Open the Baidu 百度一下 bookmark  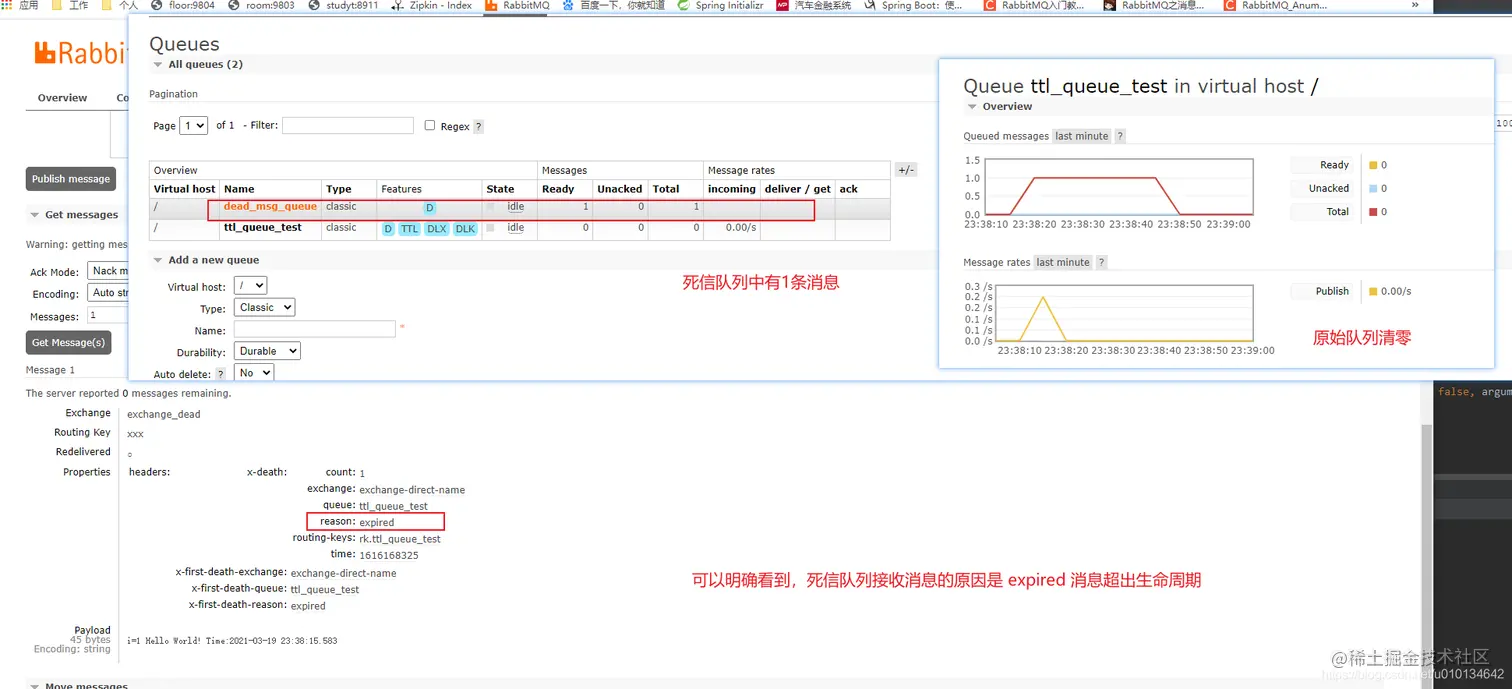click(612, 5)
